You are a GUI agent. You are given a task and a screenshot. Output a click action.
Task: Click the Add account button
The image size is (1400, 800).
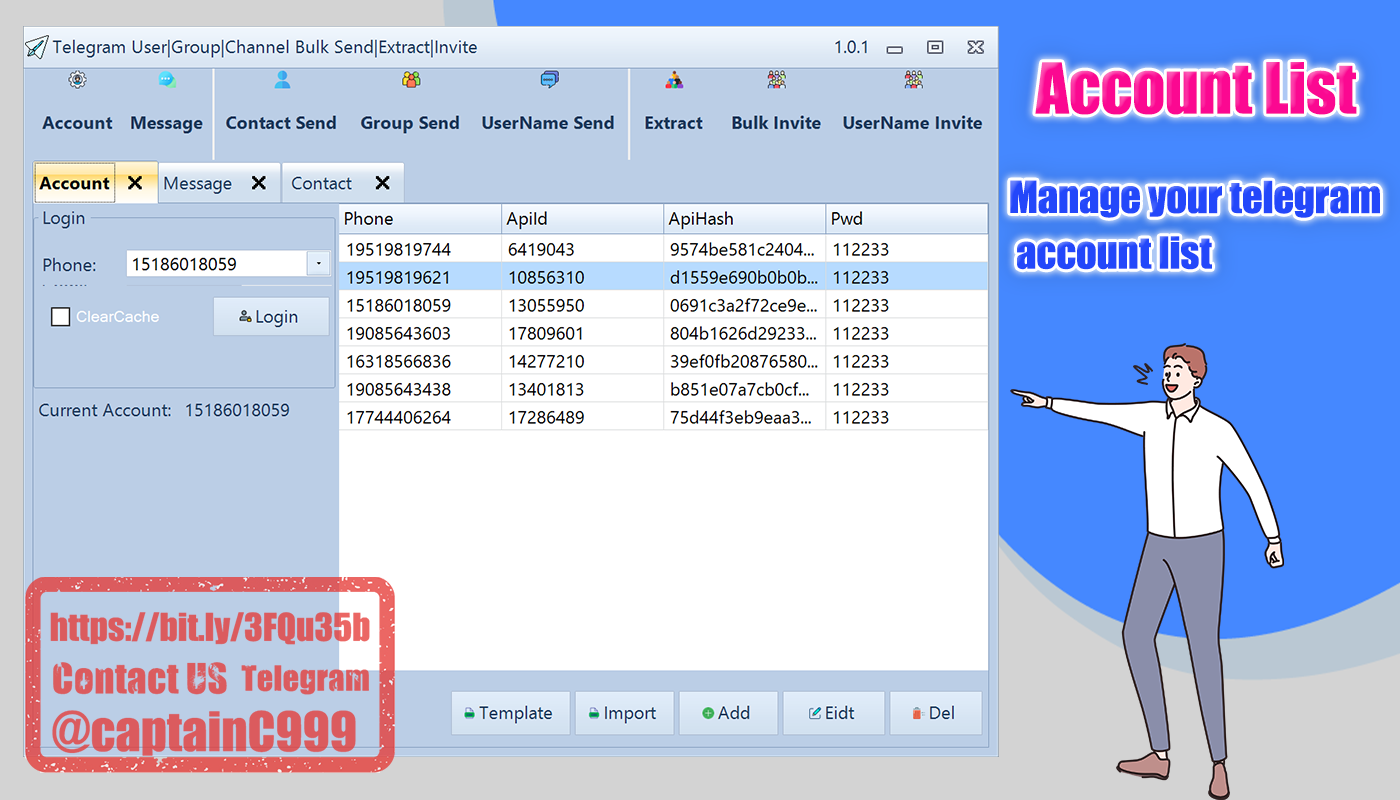coord(727,713)
